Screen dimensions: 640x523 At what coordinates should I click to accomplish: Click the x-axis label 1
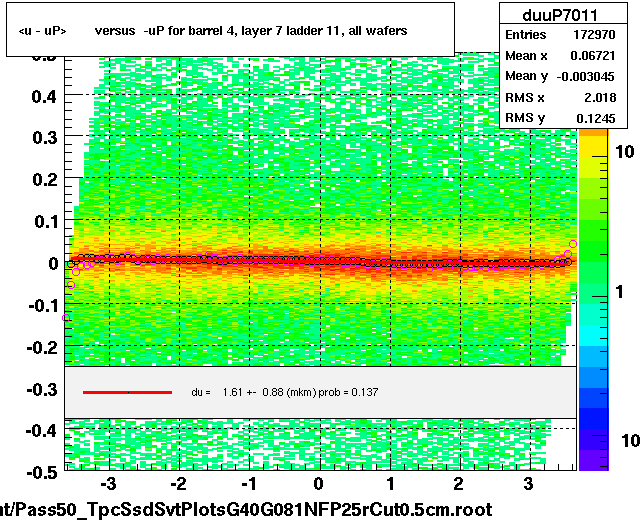391,484
